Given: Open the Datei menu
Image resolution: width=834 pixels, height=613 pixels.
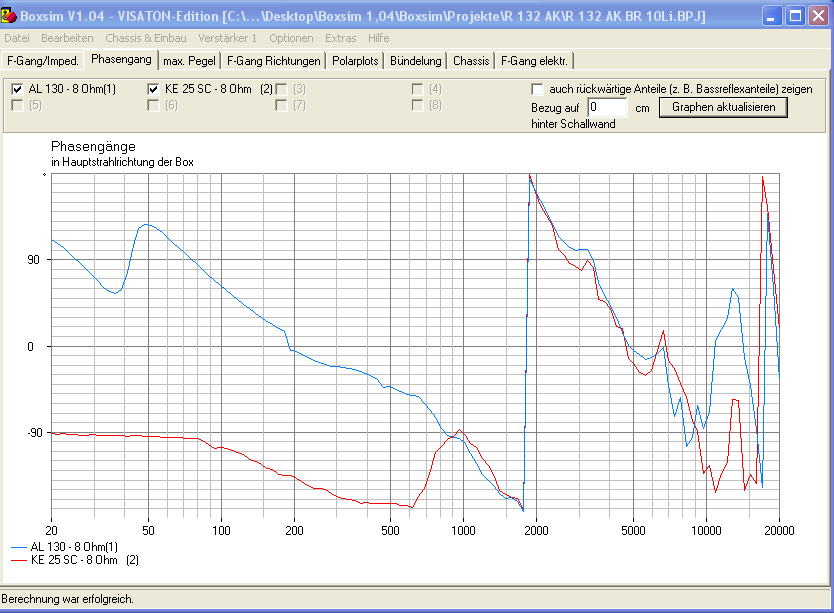Looking at the screenshot, I should coord(17,37).
